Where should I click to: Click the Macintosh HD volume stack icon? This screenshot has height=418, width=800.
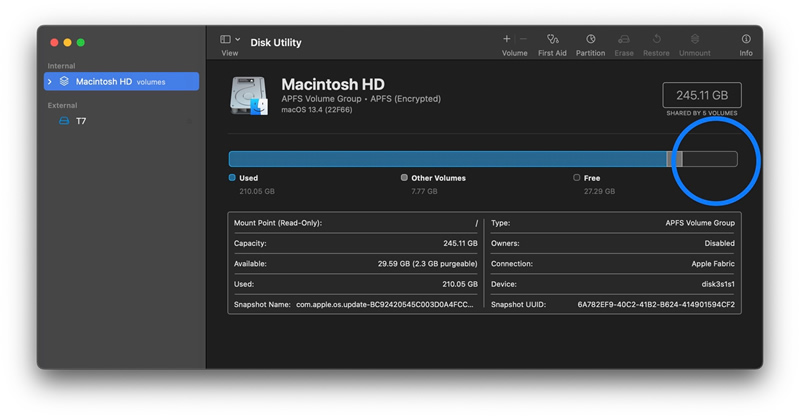point(64,81)
